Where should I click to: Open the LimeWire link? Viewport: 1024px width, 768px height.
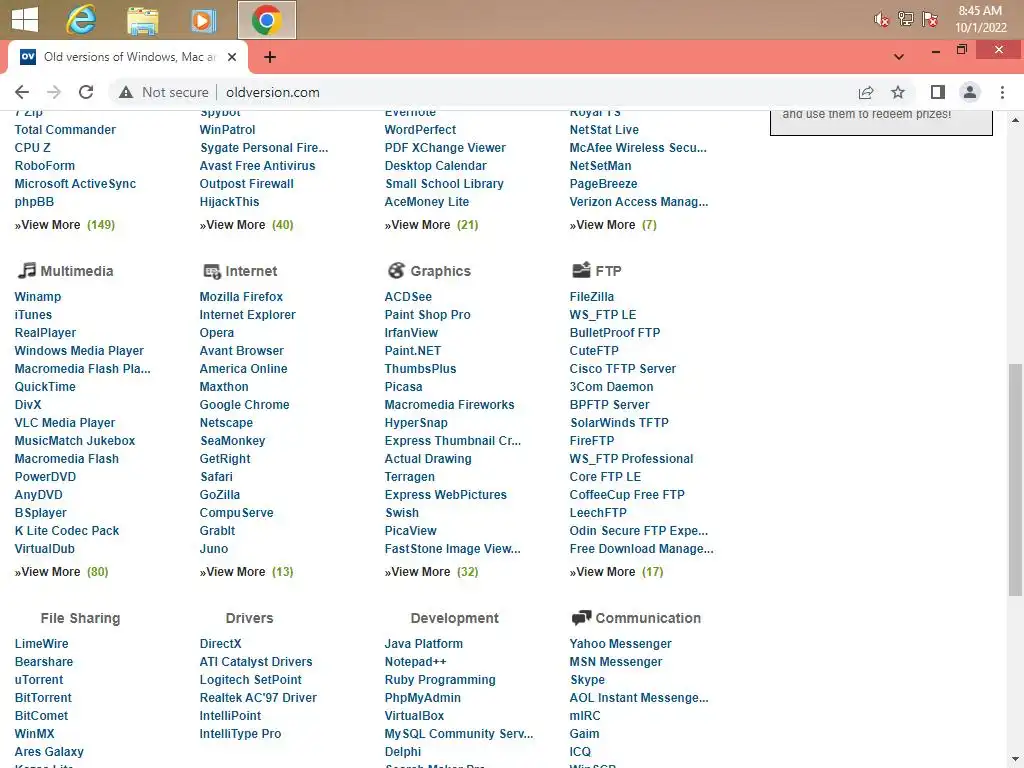click(41, 643)
